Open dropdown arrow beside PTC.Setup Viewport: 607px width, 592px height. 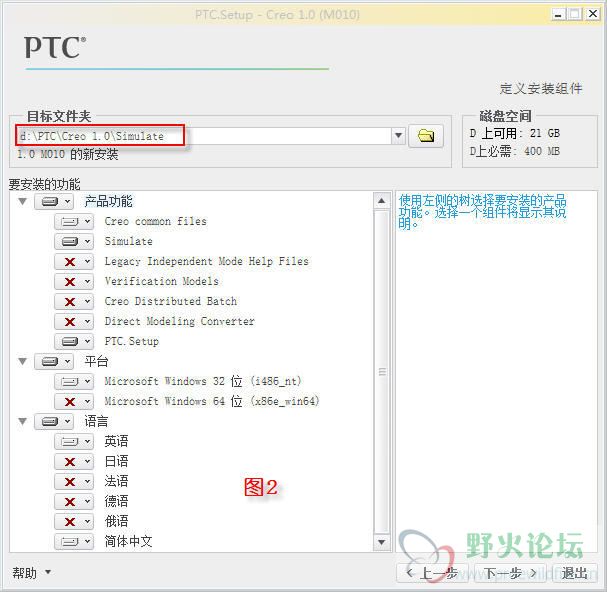click(87, 341)
